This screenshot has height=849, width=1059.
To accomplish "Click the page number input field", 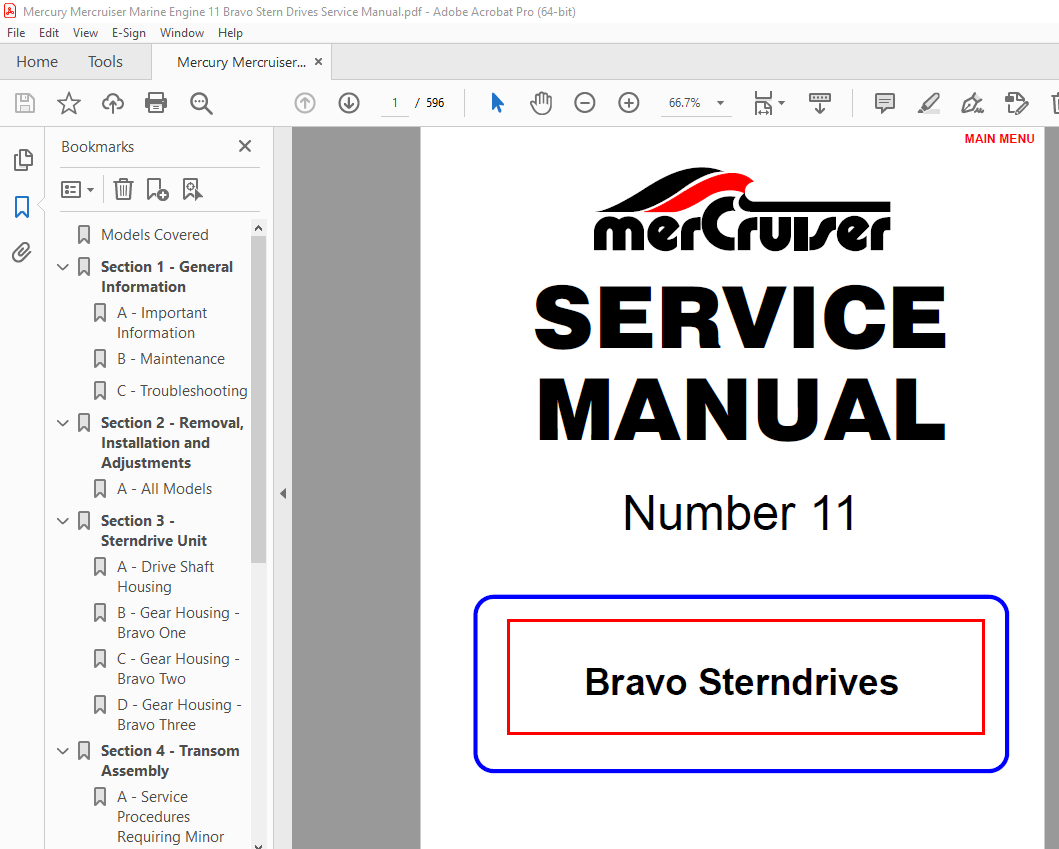I will pos(394,103).
